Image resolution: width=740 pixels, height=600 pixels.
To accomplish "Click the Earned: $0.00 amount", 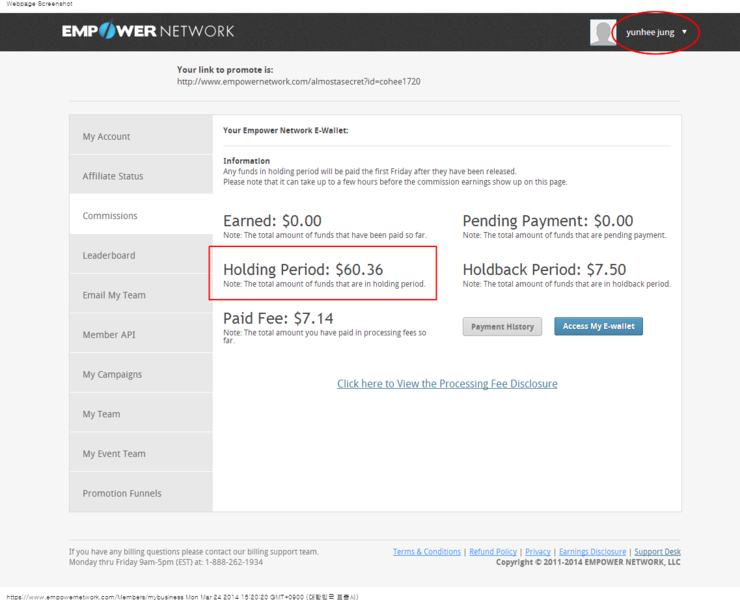I will point(272,221).
